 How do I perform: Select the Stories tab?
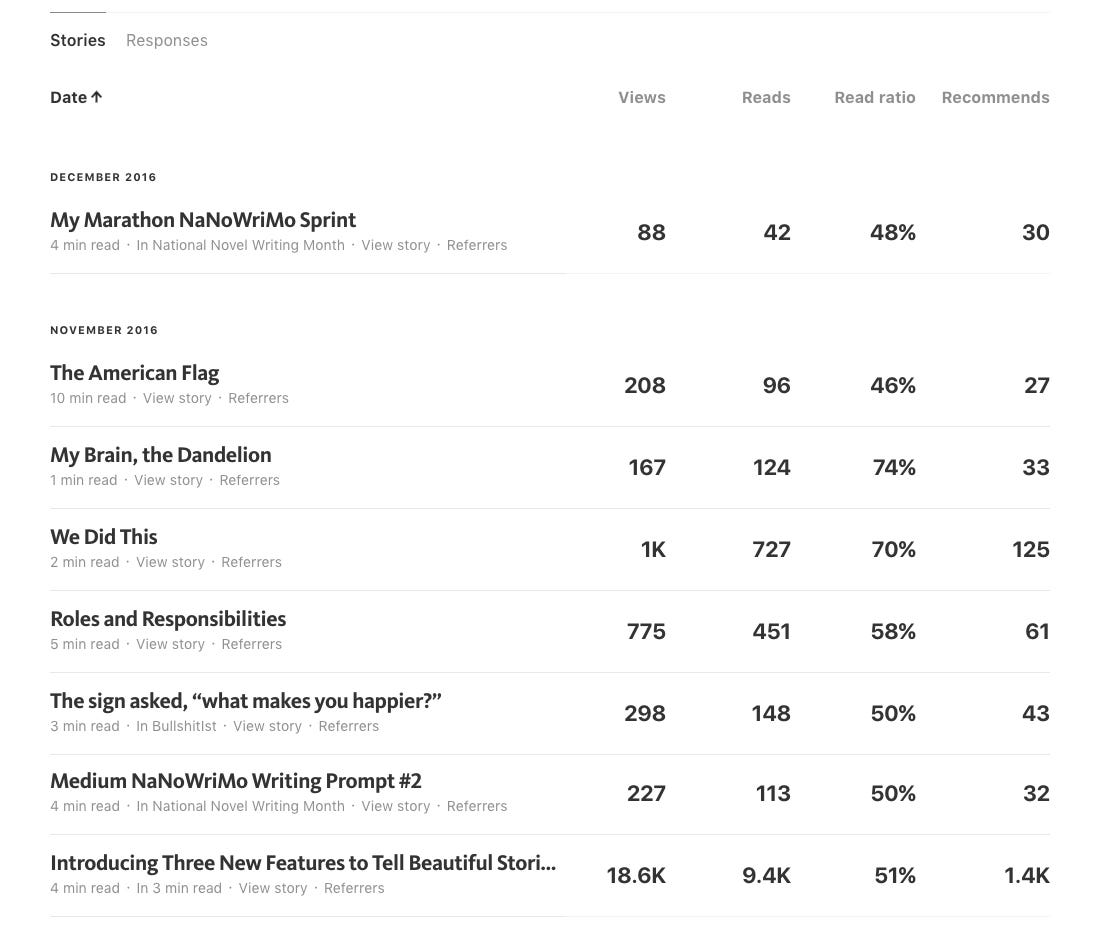(x=78, y=41)
